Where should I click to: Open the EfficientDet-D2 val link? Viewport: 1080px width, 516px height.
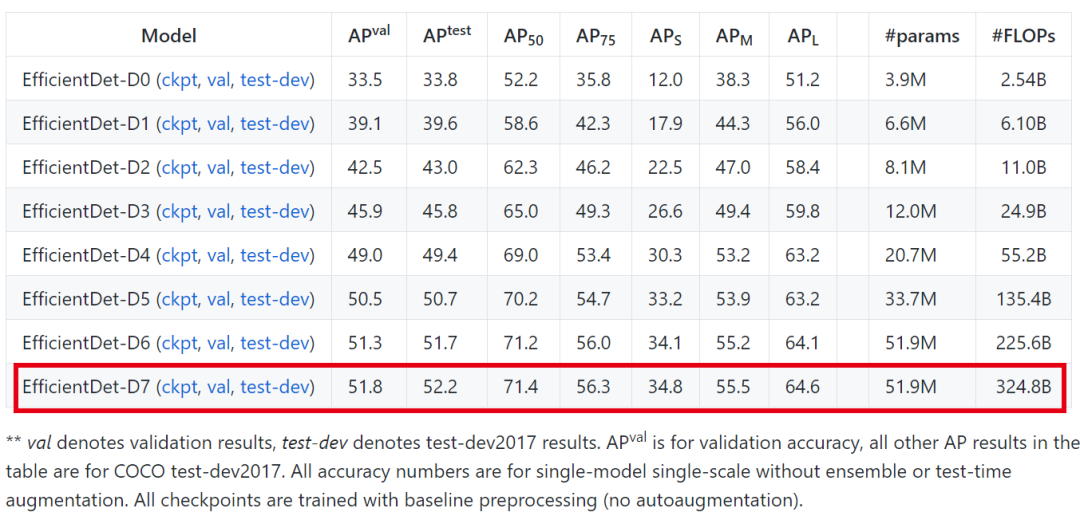coord(219,167)
